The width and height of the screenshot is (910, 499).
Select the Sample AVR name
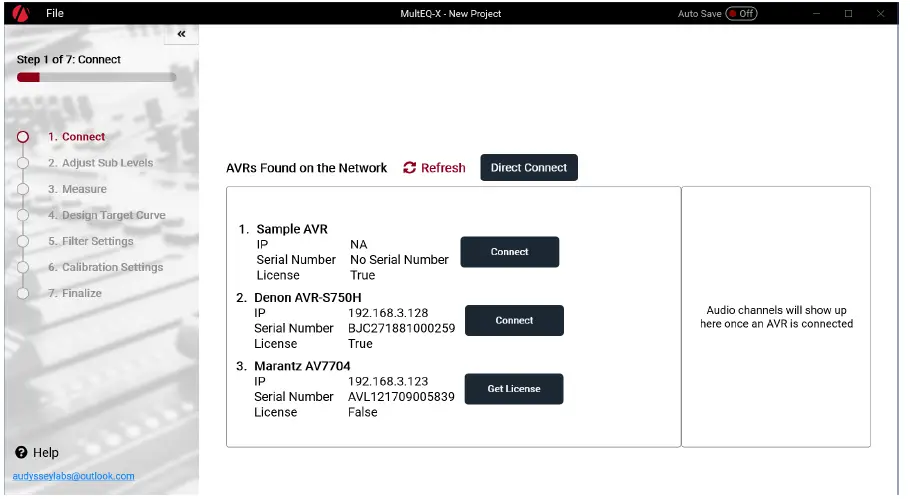292,229
